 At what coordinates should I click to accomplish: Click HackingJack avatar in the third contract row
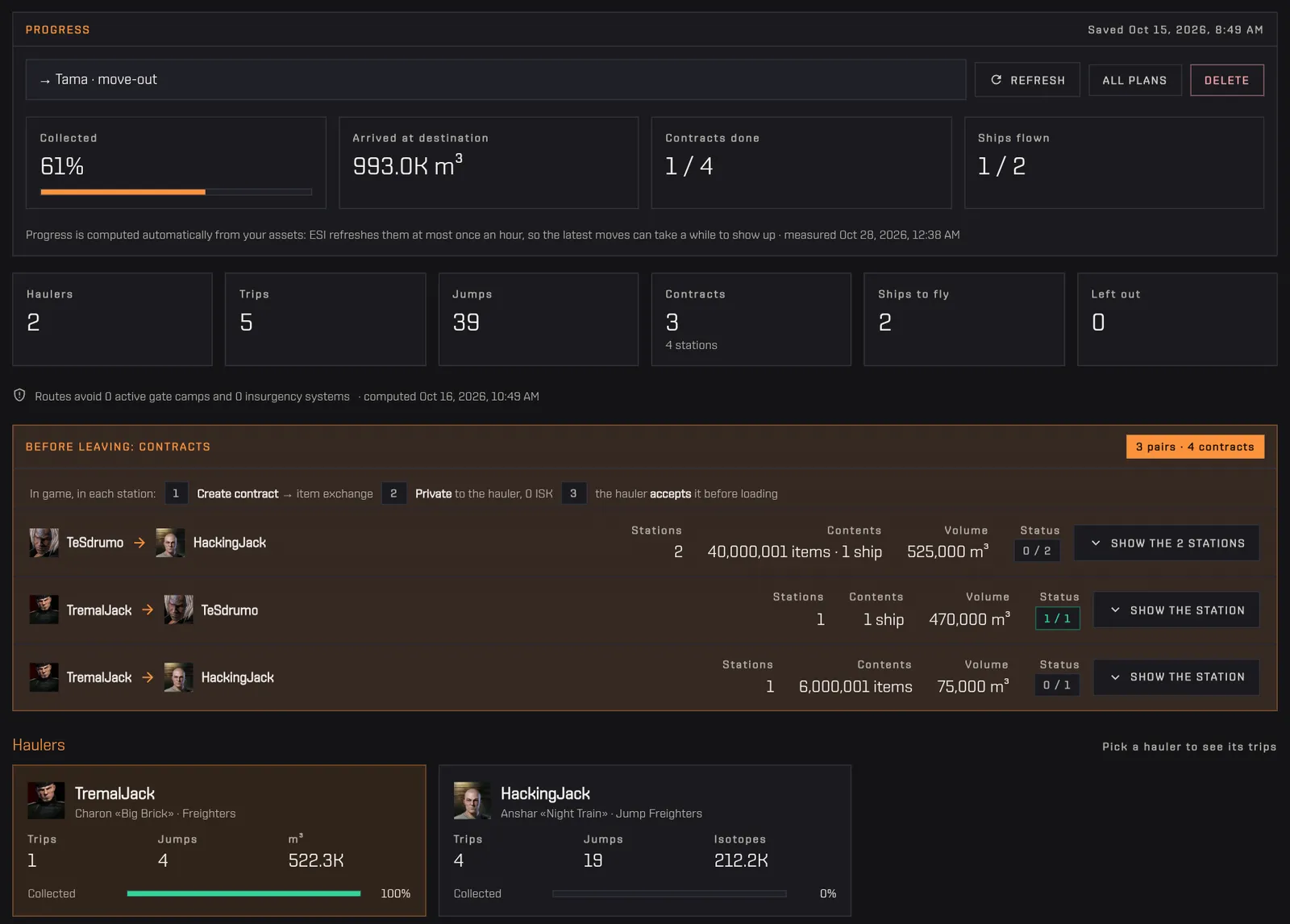tap(178, 677)
